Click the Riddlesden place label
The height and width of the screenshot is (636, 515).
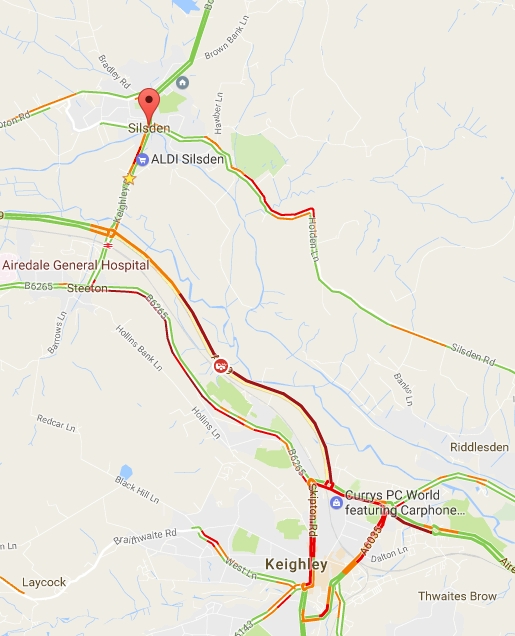click(479, 447)
